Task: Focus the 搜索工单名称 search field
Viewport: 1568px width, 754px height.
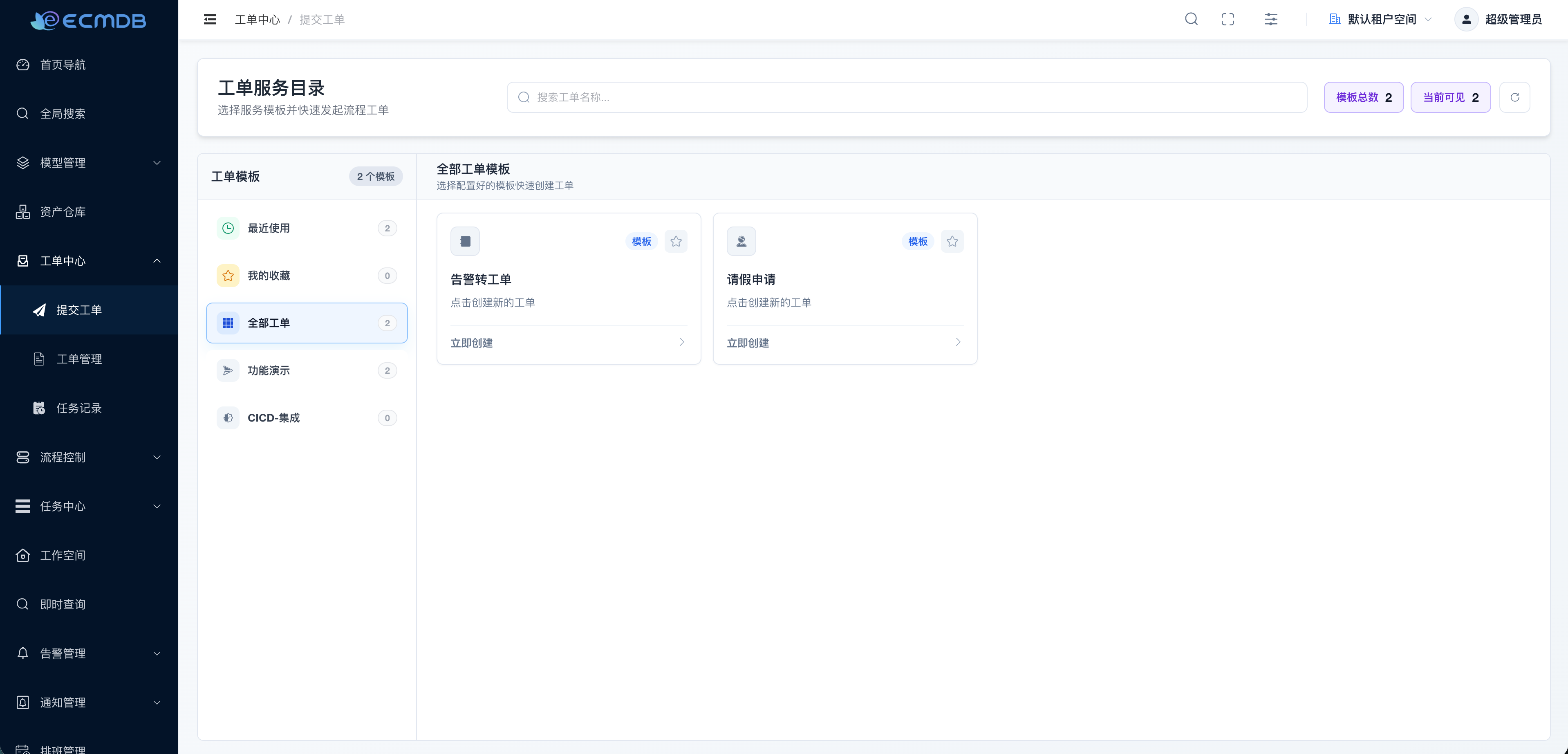Action: pos(907,97)
